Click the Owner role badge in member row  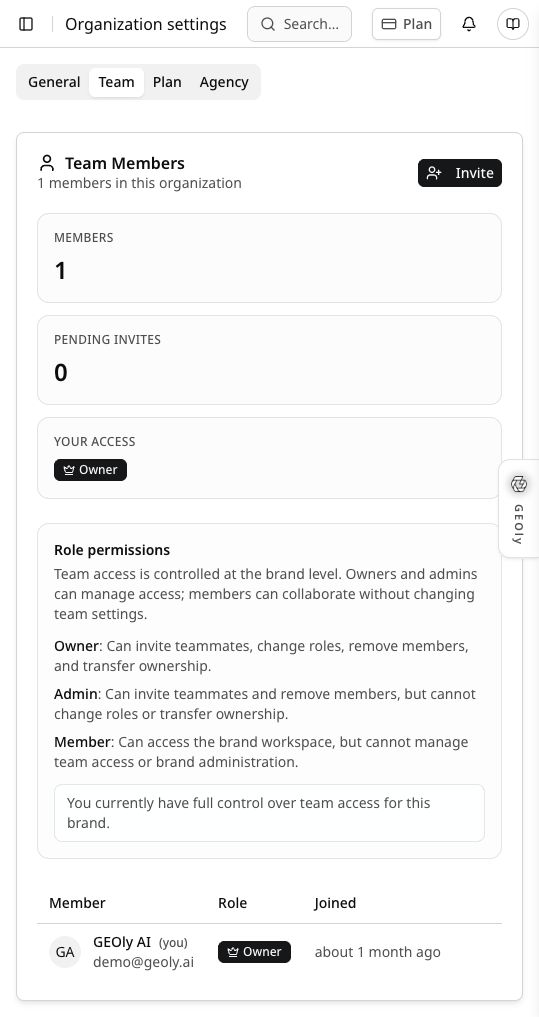pos(254,952)
